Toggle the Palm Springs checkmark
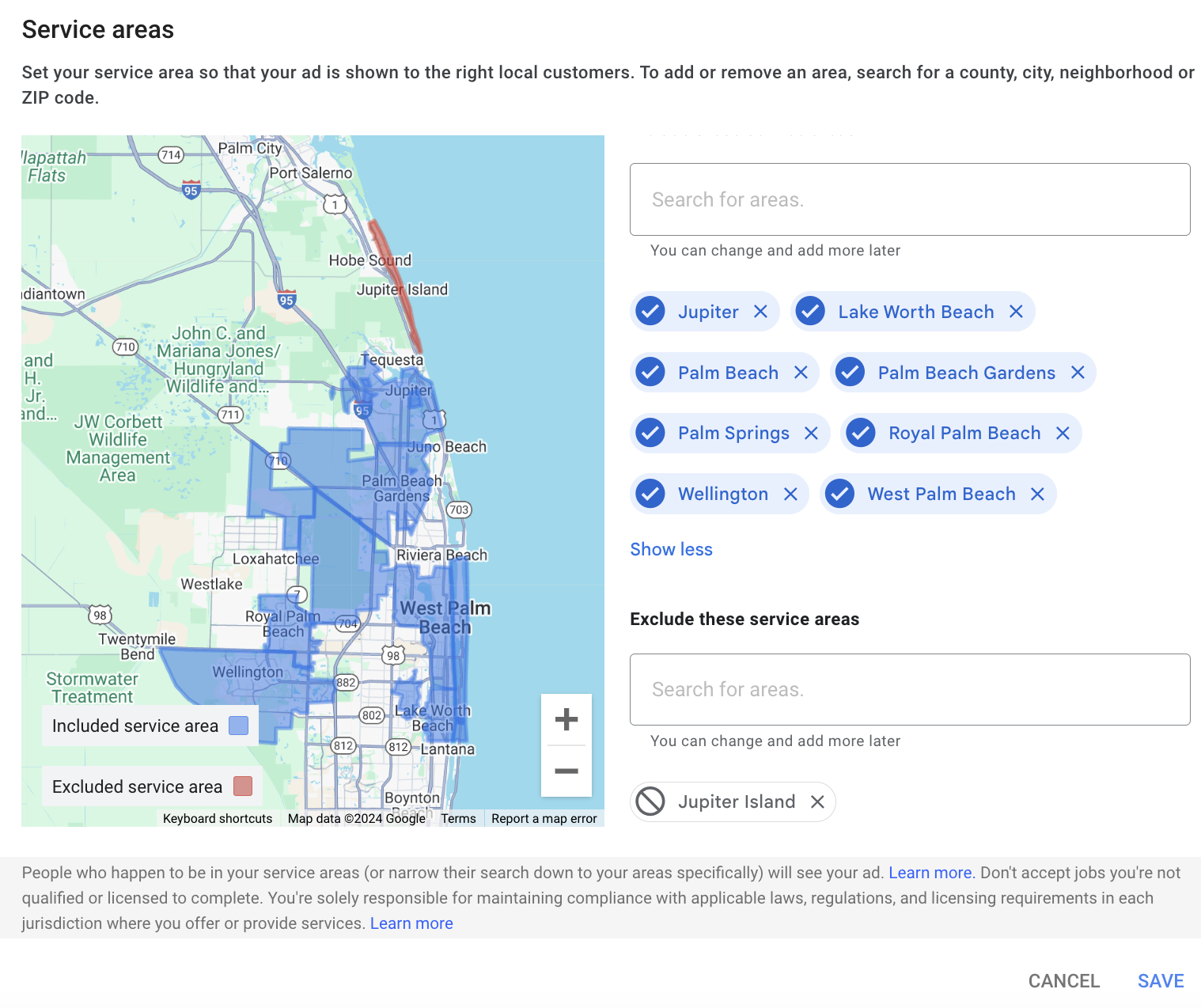The height and width of the screenshot is (1008, 1201). 650,433
